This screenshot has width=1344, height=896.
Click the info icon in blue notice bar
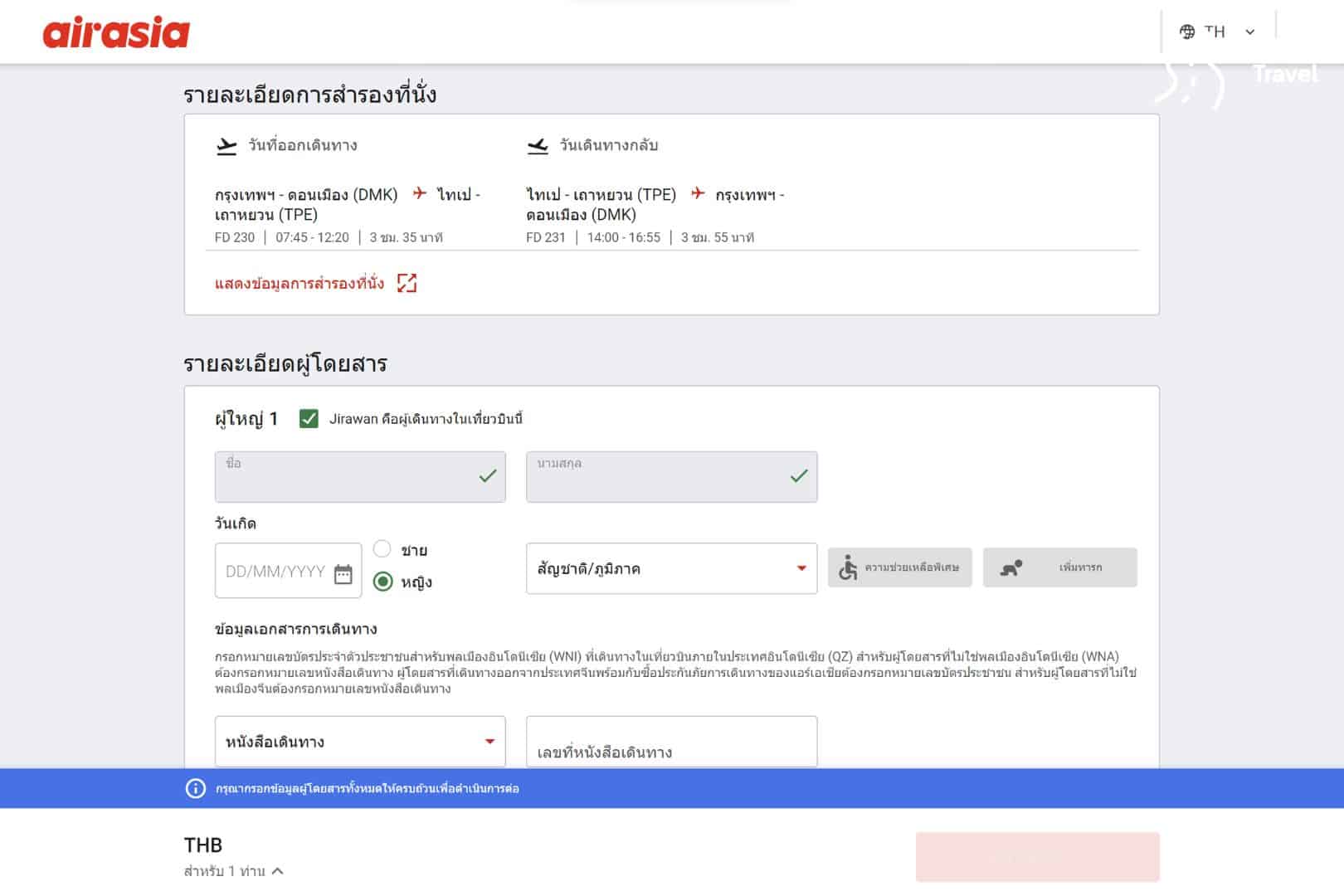click(195, 788)
